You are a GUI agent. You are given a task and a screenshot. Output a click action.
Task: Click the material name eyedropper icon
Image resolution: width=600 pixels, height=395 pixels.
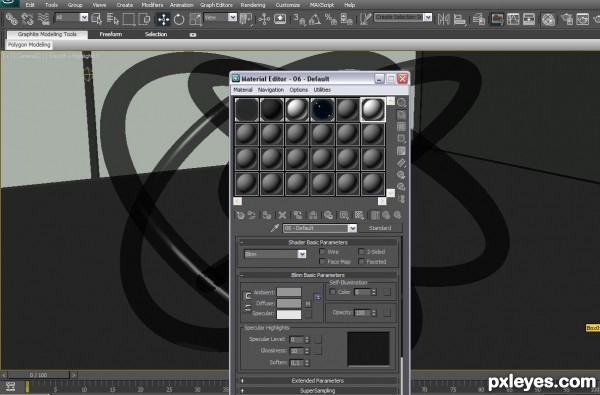point(274,228)
